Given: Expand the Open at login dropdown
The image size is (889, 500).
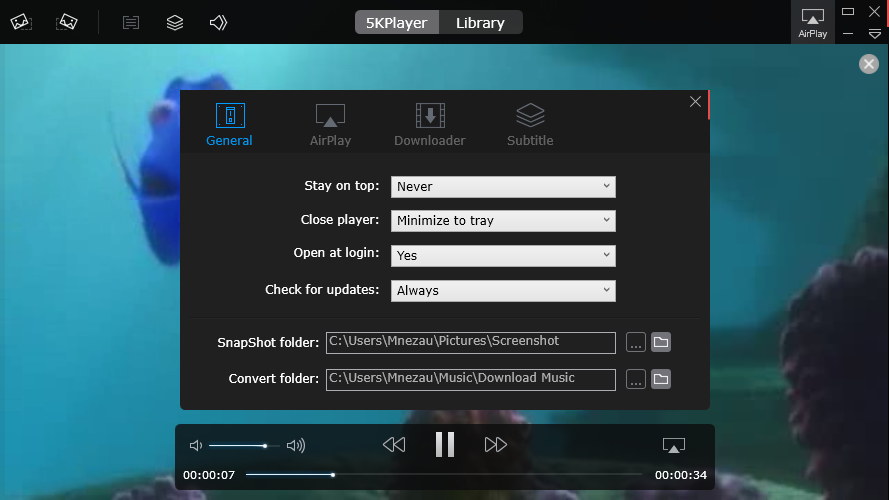Looking at the screenshot, I should [503, 256].
